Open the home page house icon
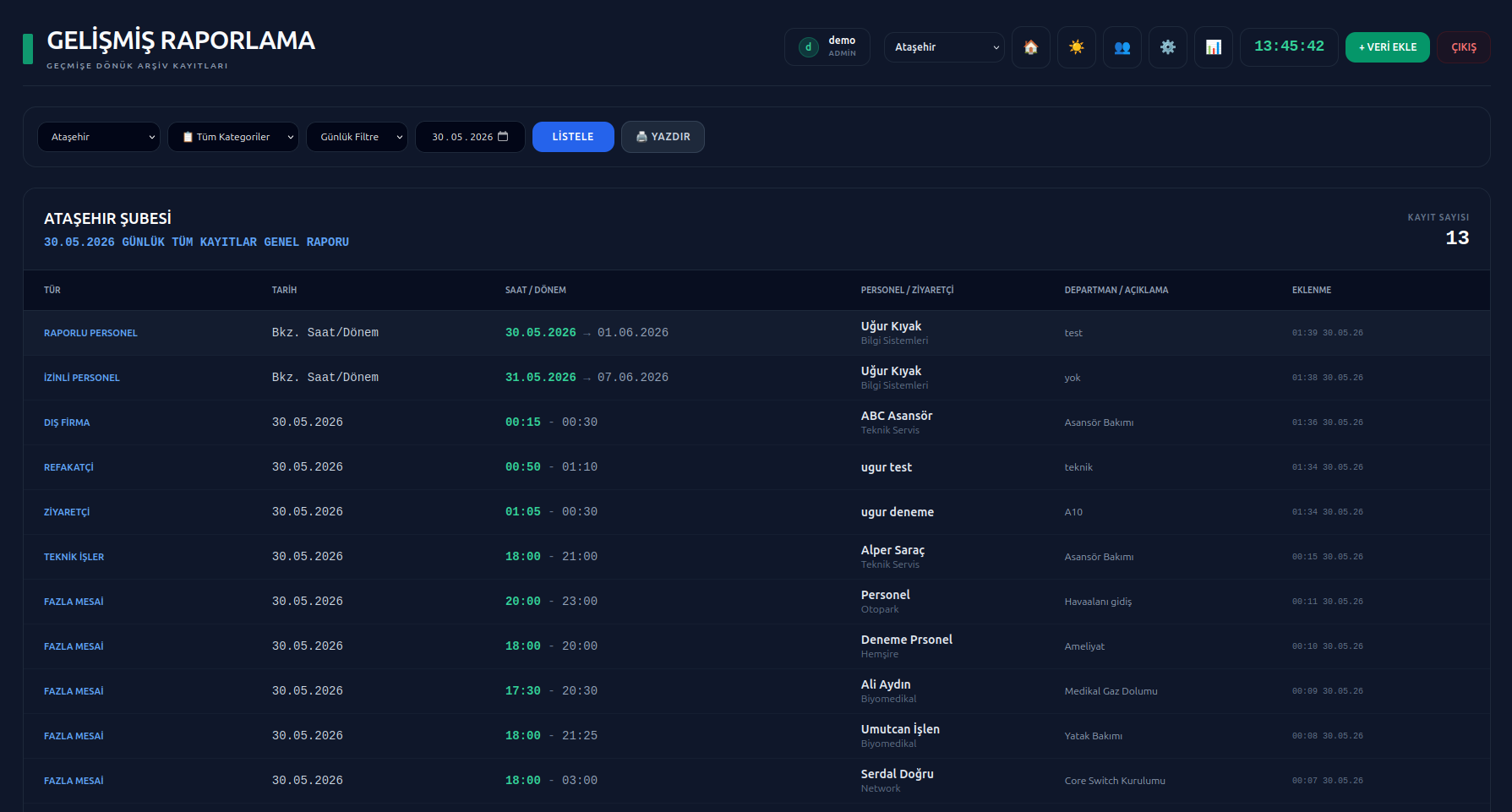1512x812 pixels. (1030, 47)
